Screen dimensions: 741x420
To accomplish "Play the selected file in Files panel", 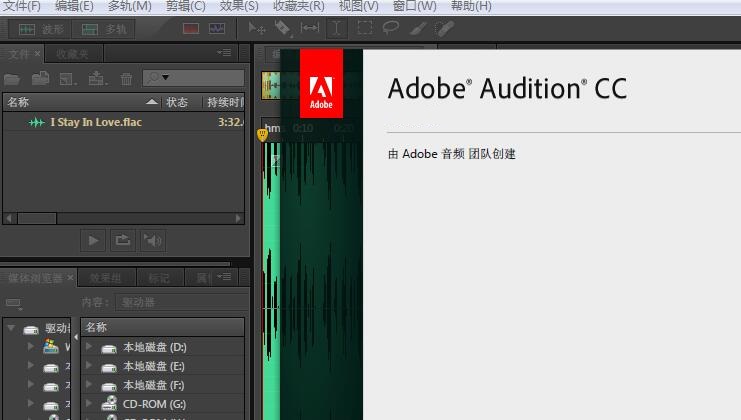I will [93, 241].
